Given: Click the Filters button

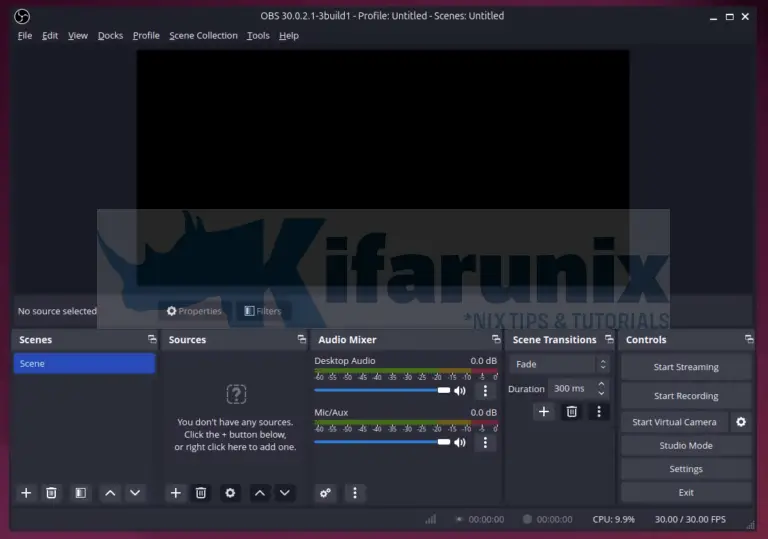Looking at the screenshot, I should click(x=263, y=311).
